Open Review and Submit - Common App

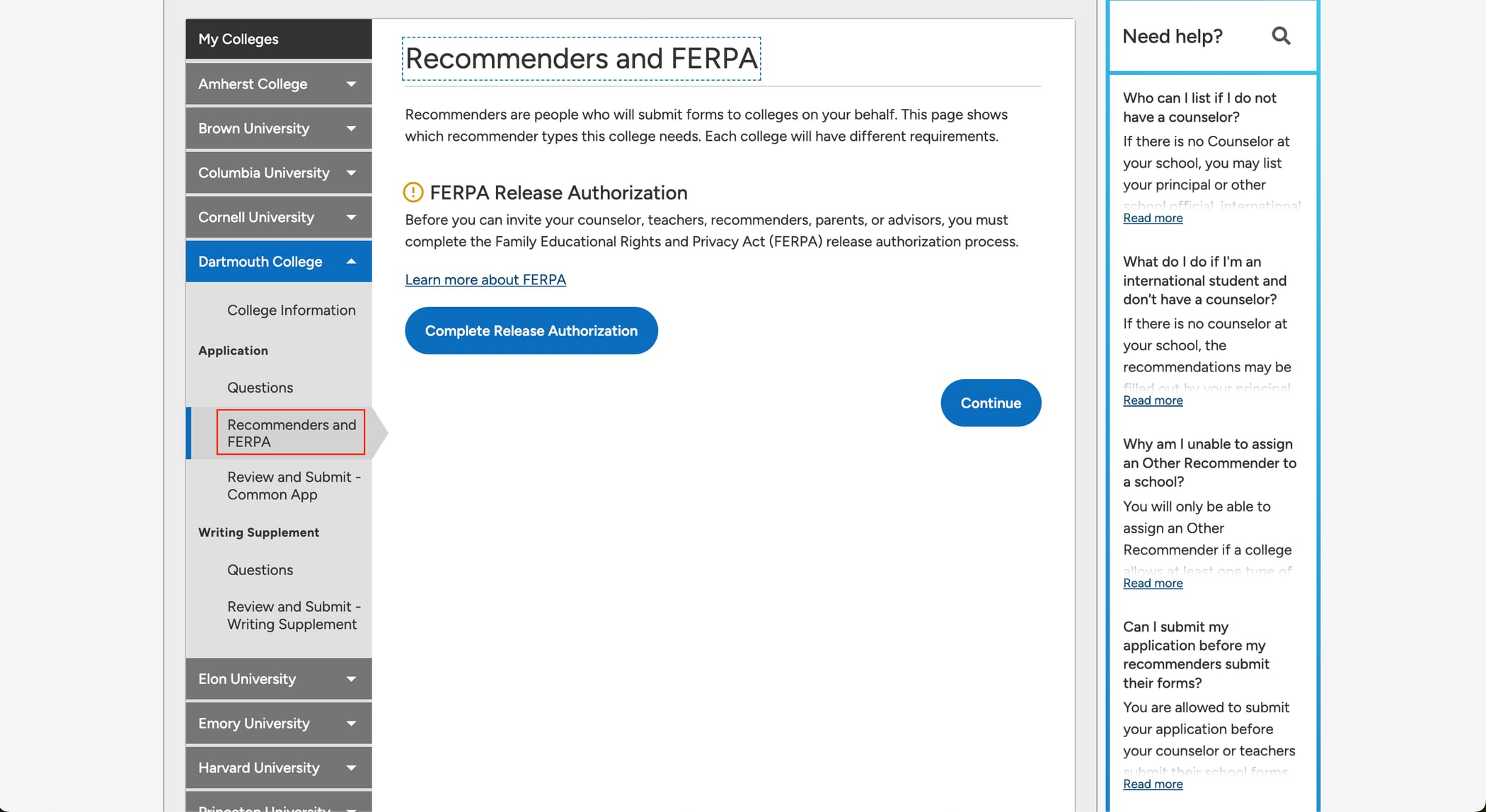click(294, 485)
